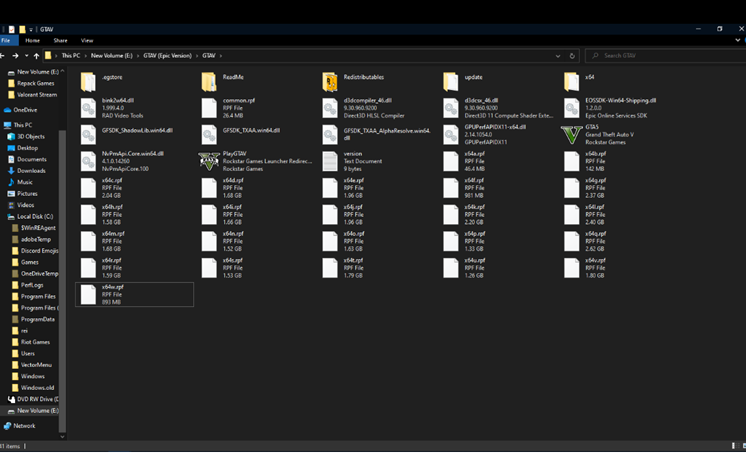Open the update folder icon
Screen dimensions: 746x456
(x=451, y=82)
